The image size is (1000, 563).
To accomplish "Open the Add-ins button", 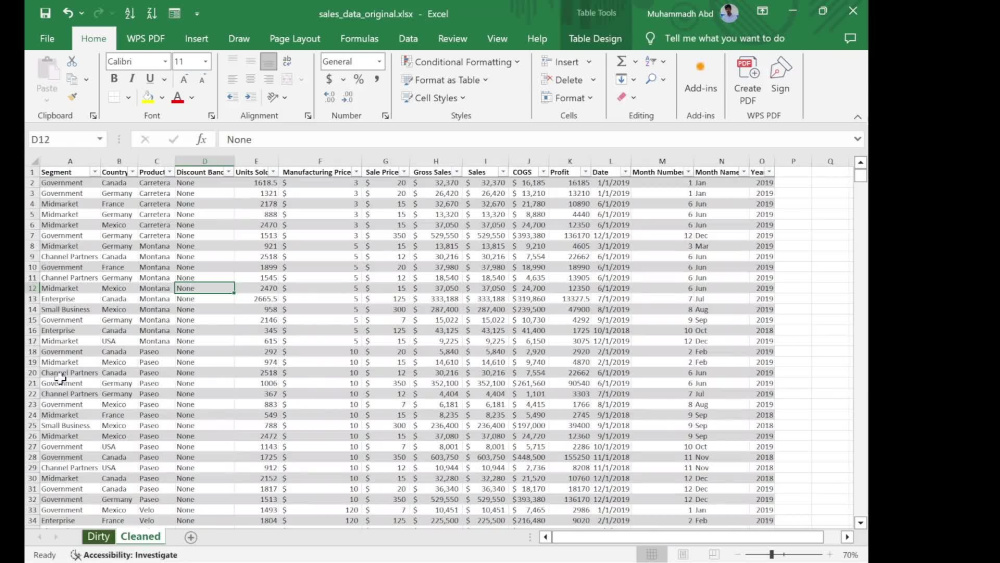I will 700,77.
